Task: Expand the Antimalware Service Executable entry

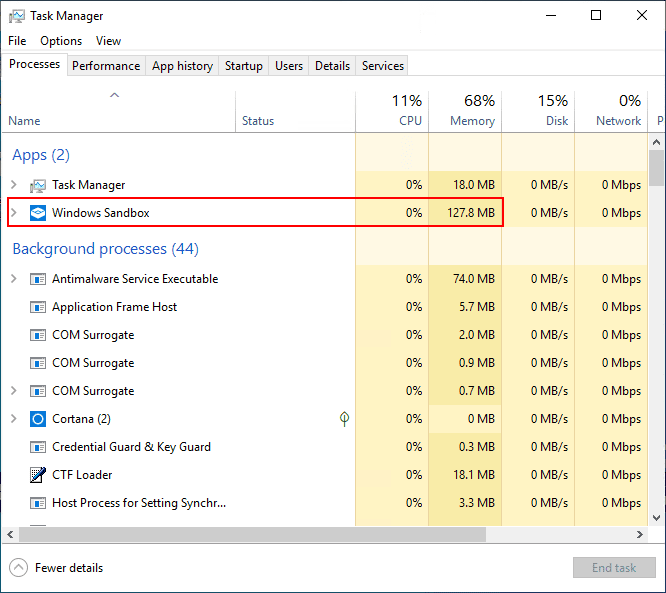Action: coord(13,279)
